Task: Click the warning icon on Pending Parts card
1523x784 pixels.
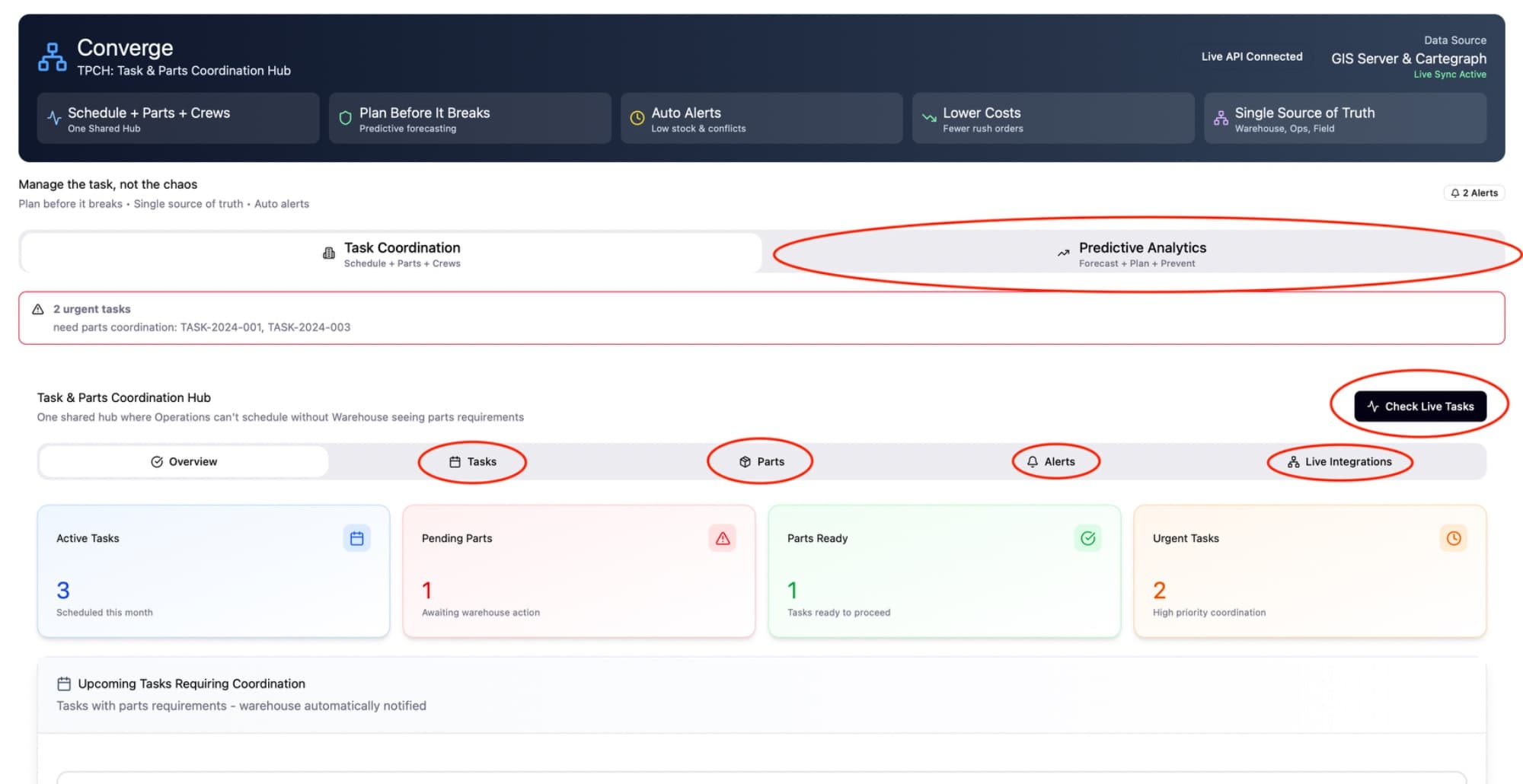Action: [723, 538]
